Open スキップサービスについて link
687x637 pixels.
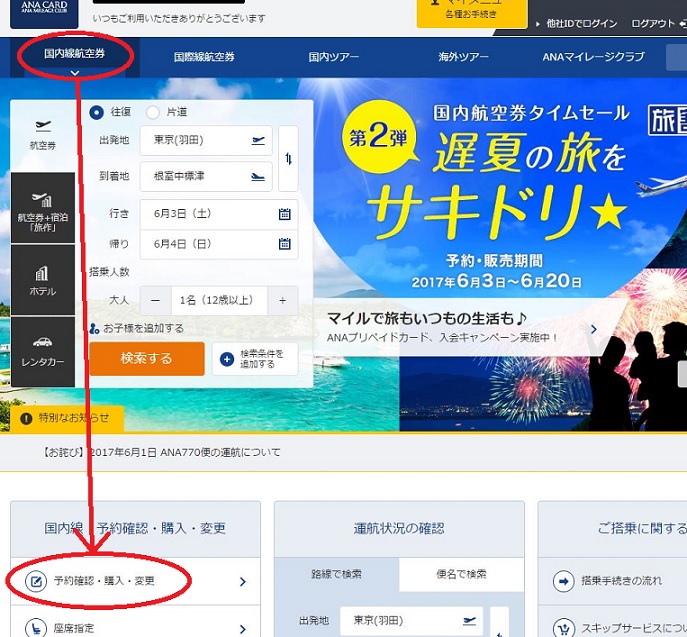634,628
